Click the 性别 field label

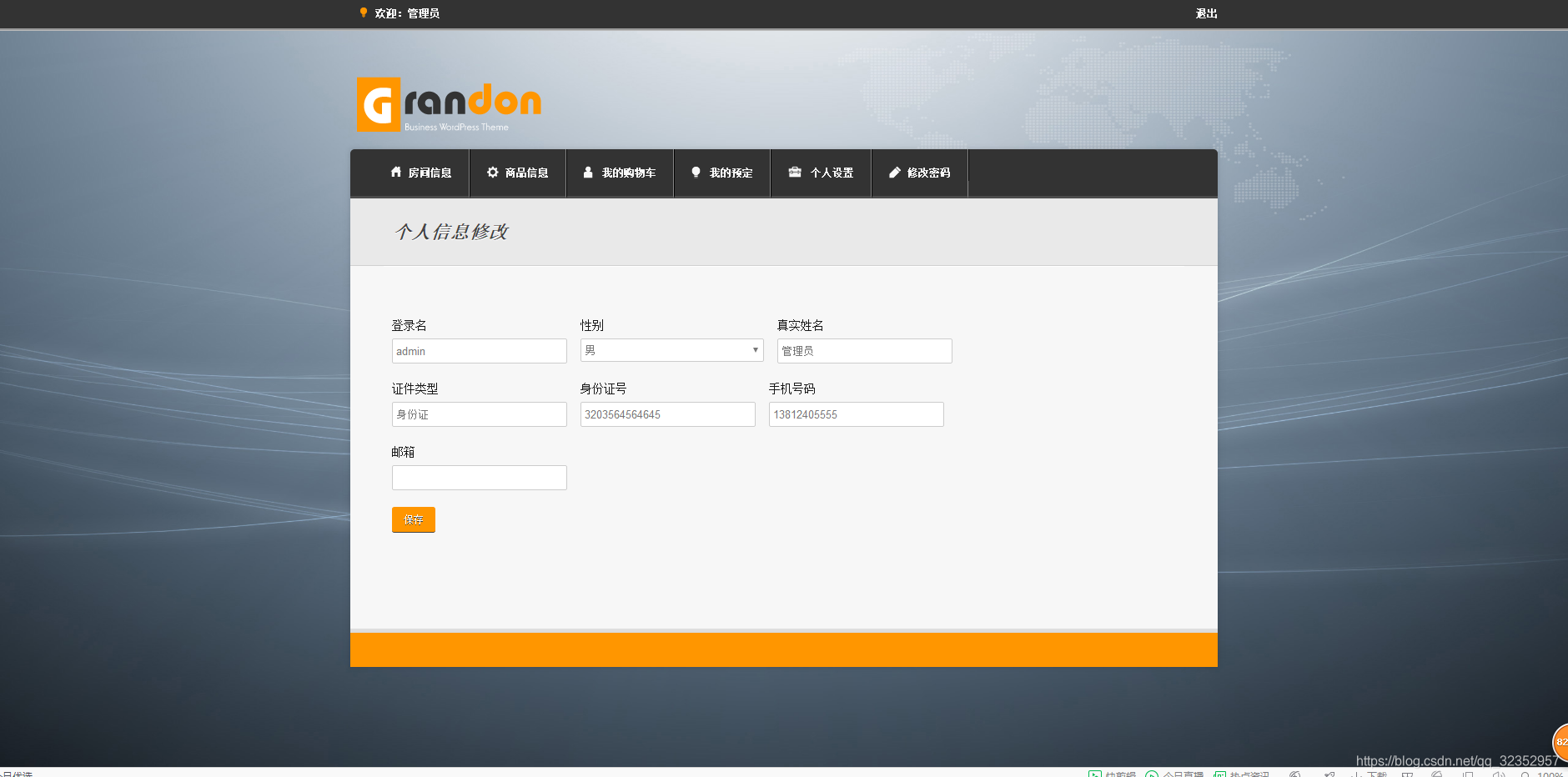coord(592,325)
